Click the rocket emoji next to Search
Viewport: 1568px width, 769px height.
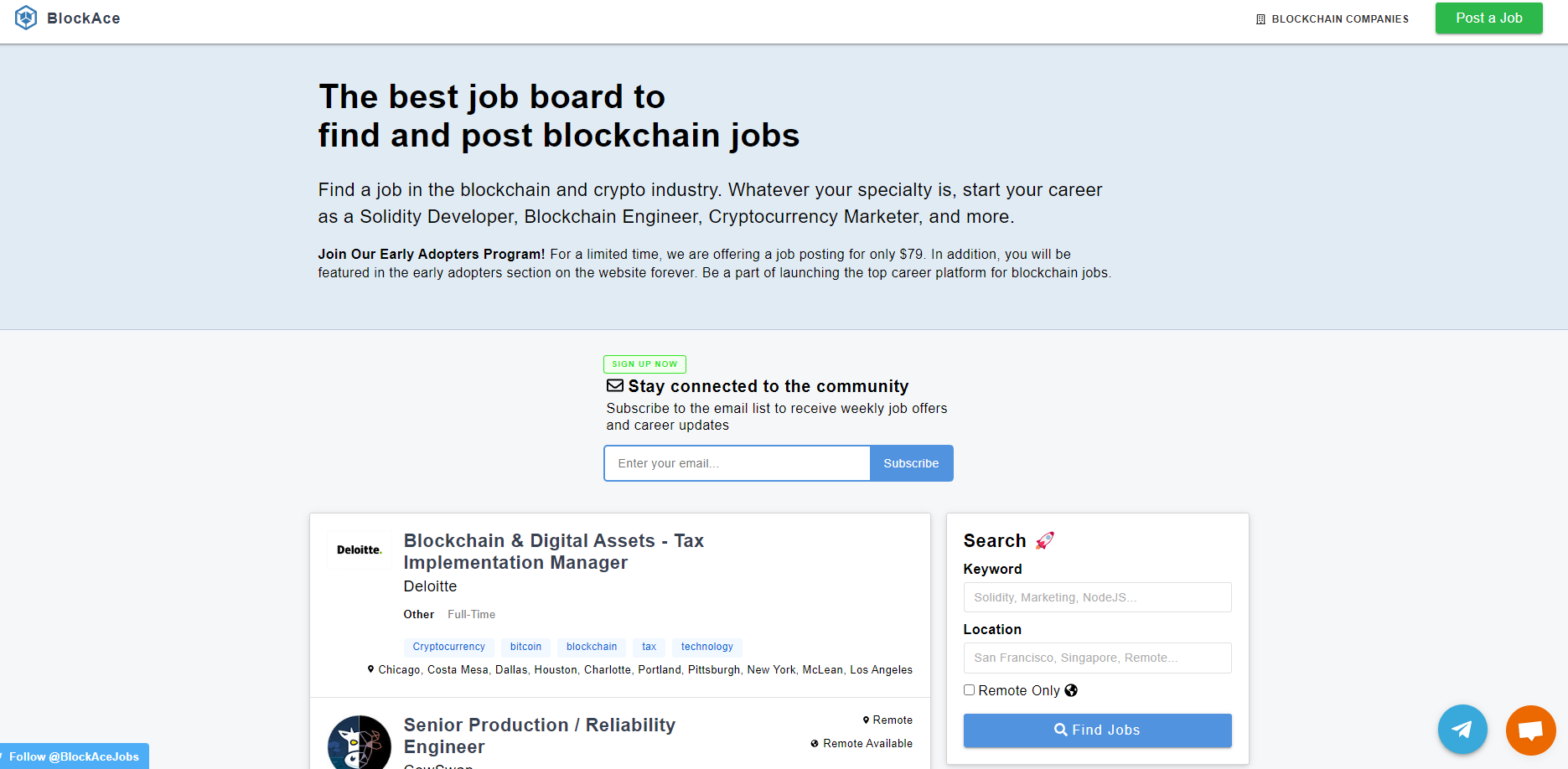point(1044,540)
